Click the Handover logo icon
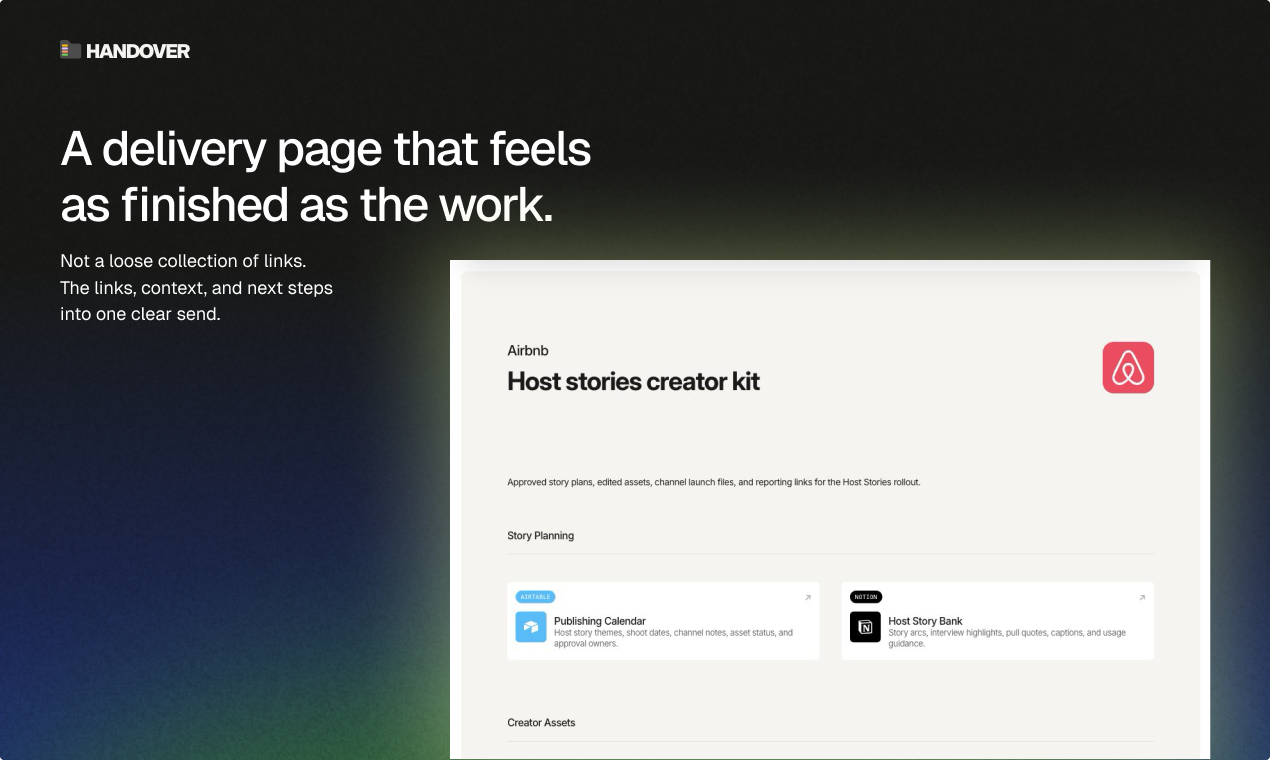Screen dimensions: 1270x760 (70, 49)
